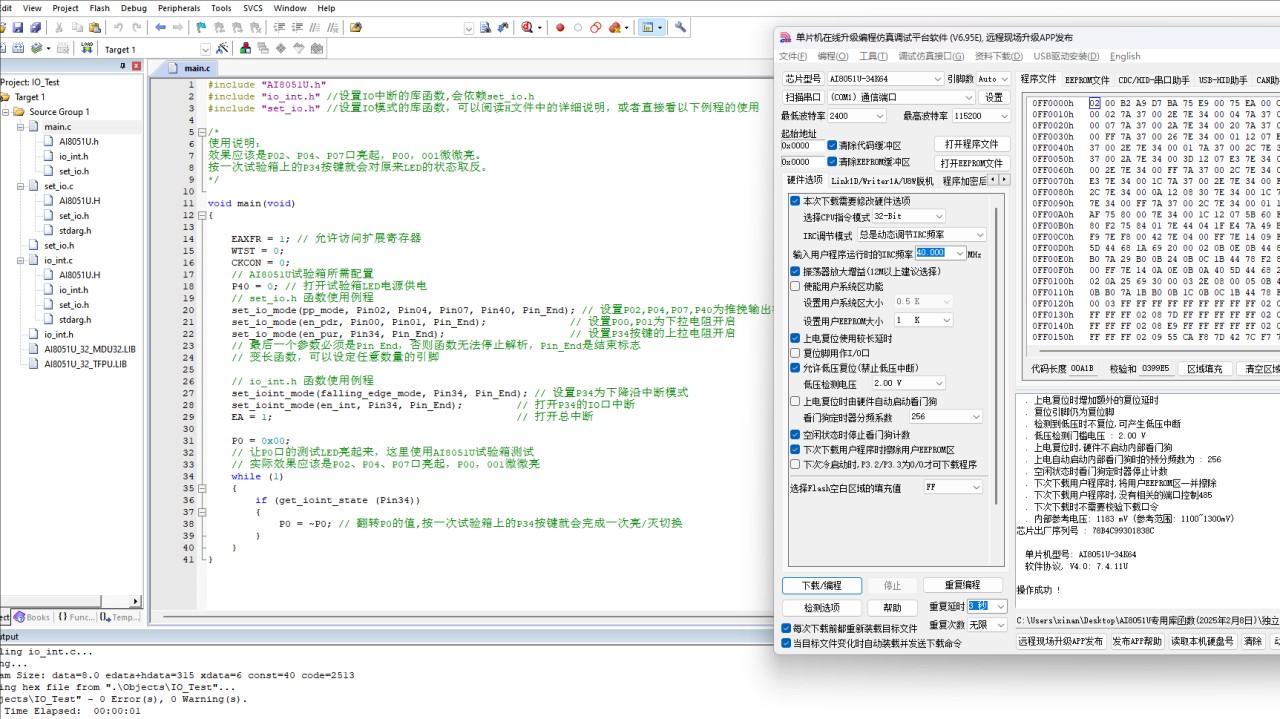Click the Undo arrow icon
1280x719 pixels.
[x=120, y=27]
